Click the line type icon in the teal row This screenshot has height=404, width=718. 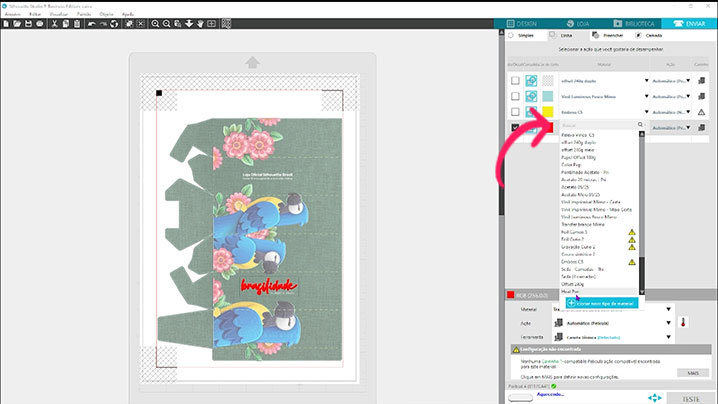click(x=531, y=96)
